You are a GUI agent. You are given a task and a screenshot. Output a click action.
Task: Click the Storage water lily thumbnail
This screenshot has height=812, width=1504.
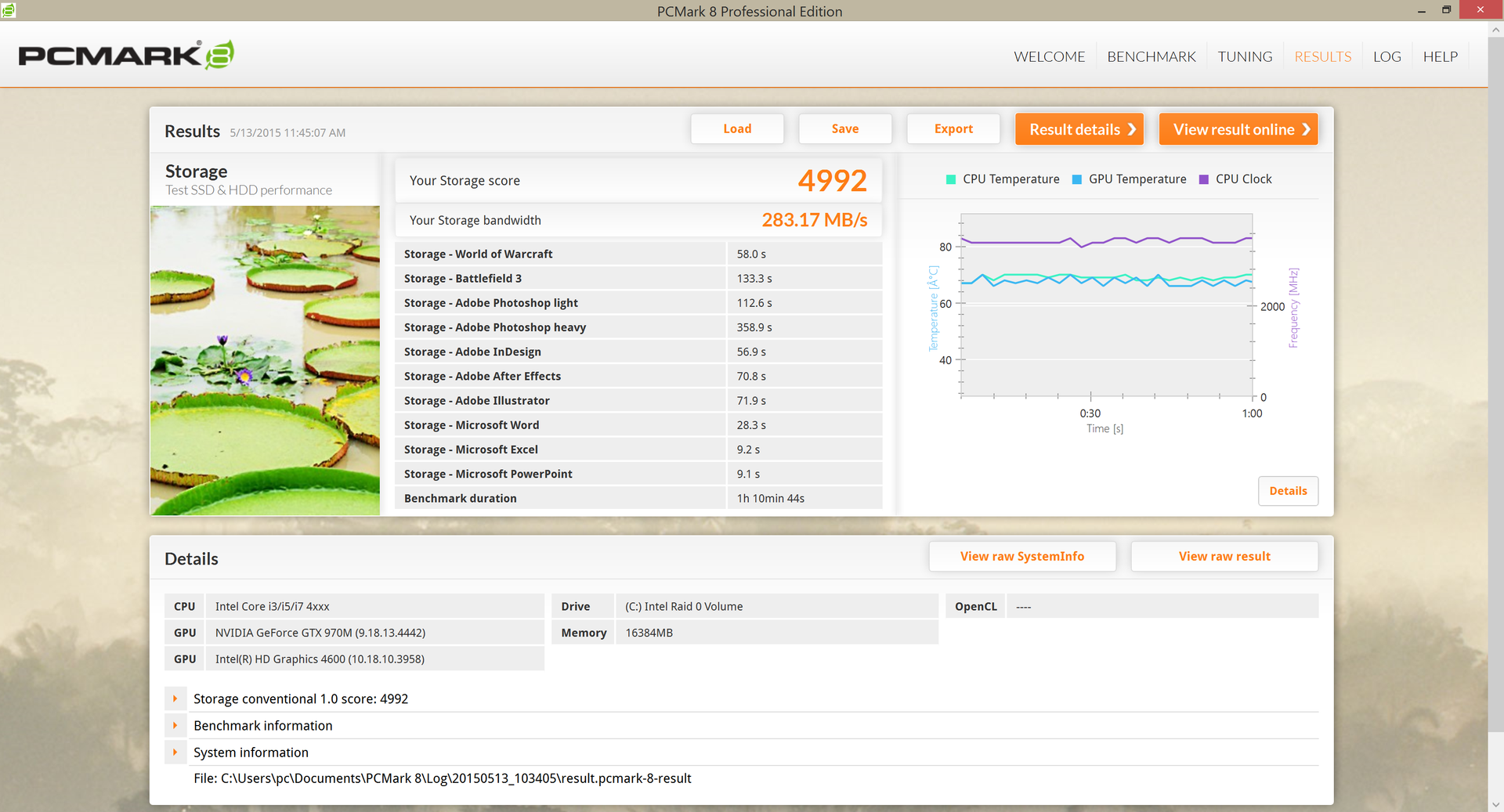click(x=265, y=360)
